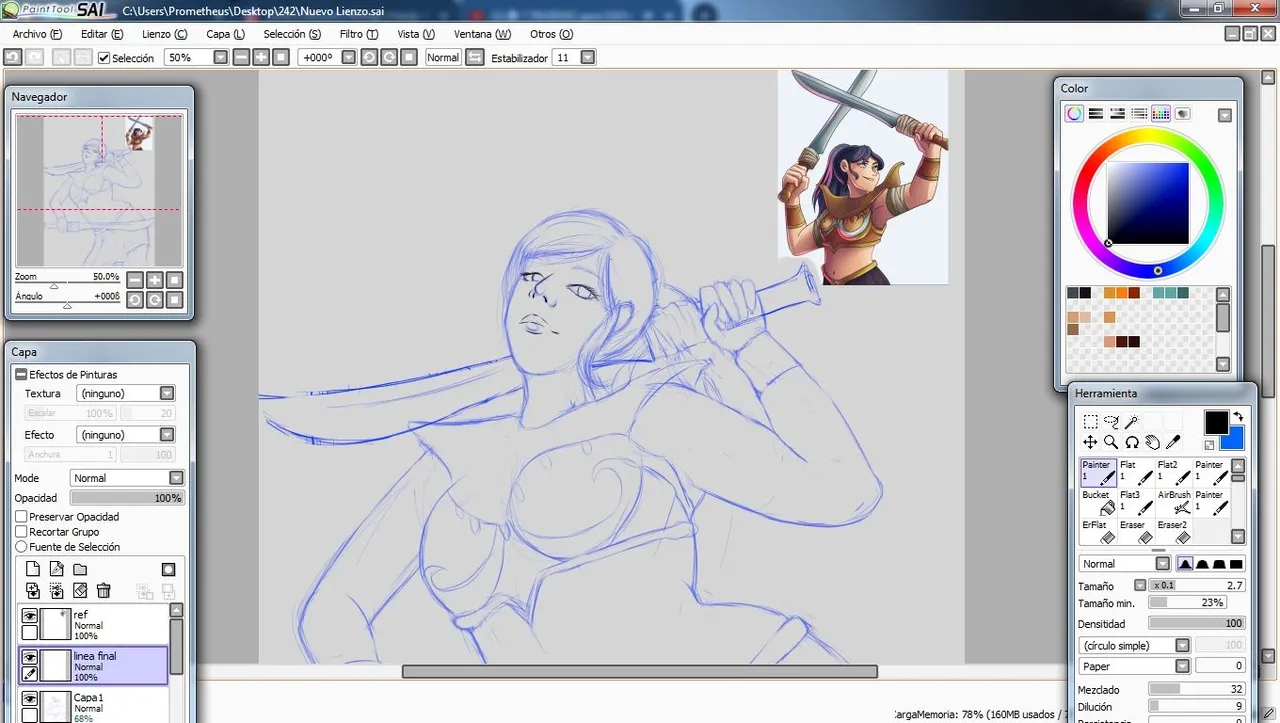Open the Capa menu
This screenshot has height=723, width=1280.
pyautogui.click(x=225, y=34)
